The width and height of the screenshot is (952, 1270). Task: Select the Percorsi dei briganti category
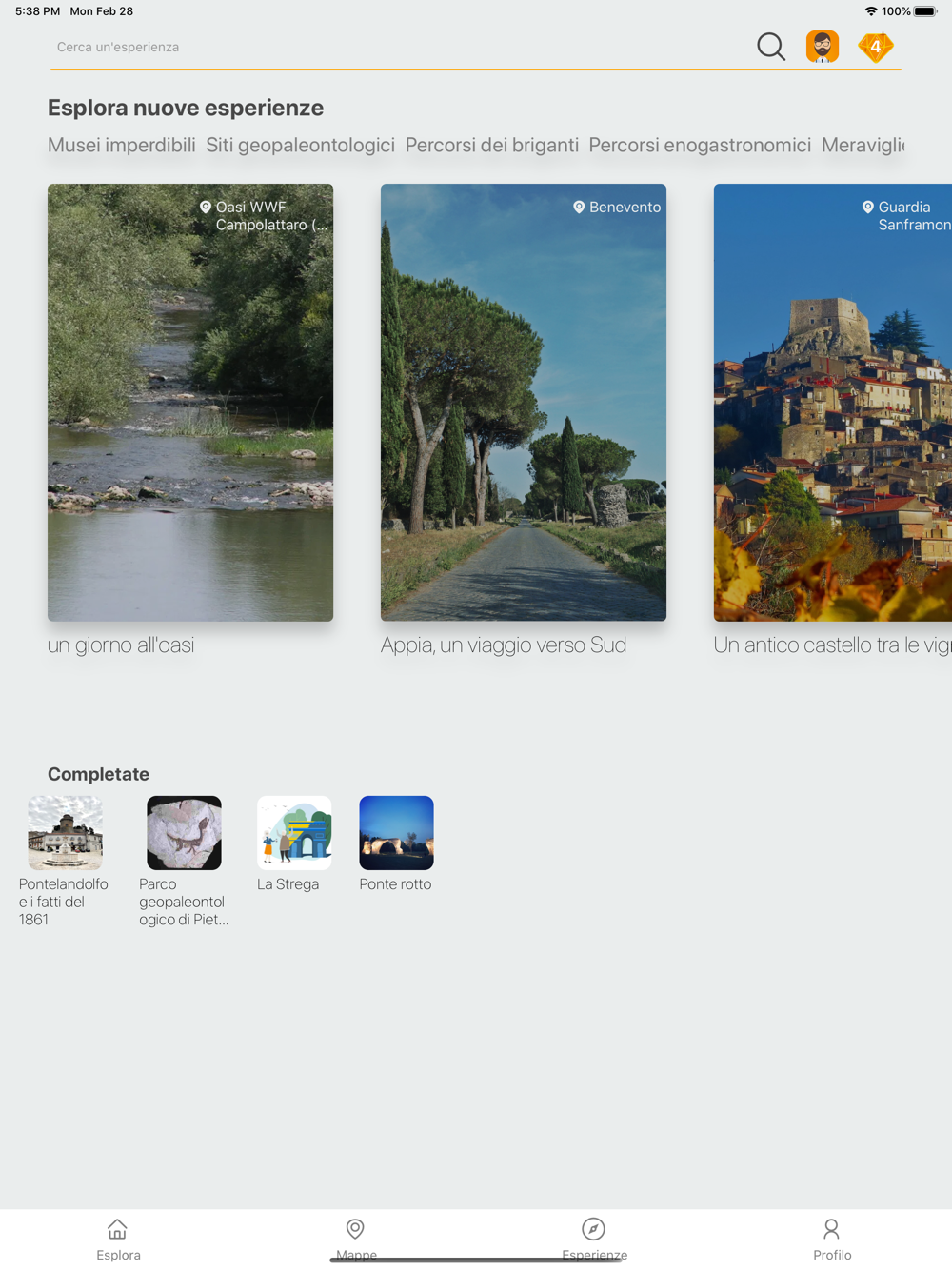pyautogui.click(x=491, y=145)
